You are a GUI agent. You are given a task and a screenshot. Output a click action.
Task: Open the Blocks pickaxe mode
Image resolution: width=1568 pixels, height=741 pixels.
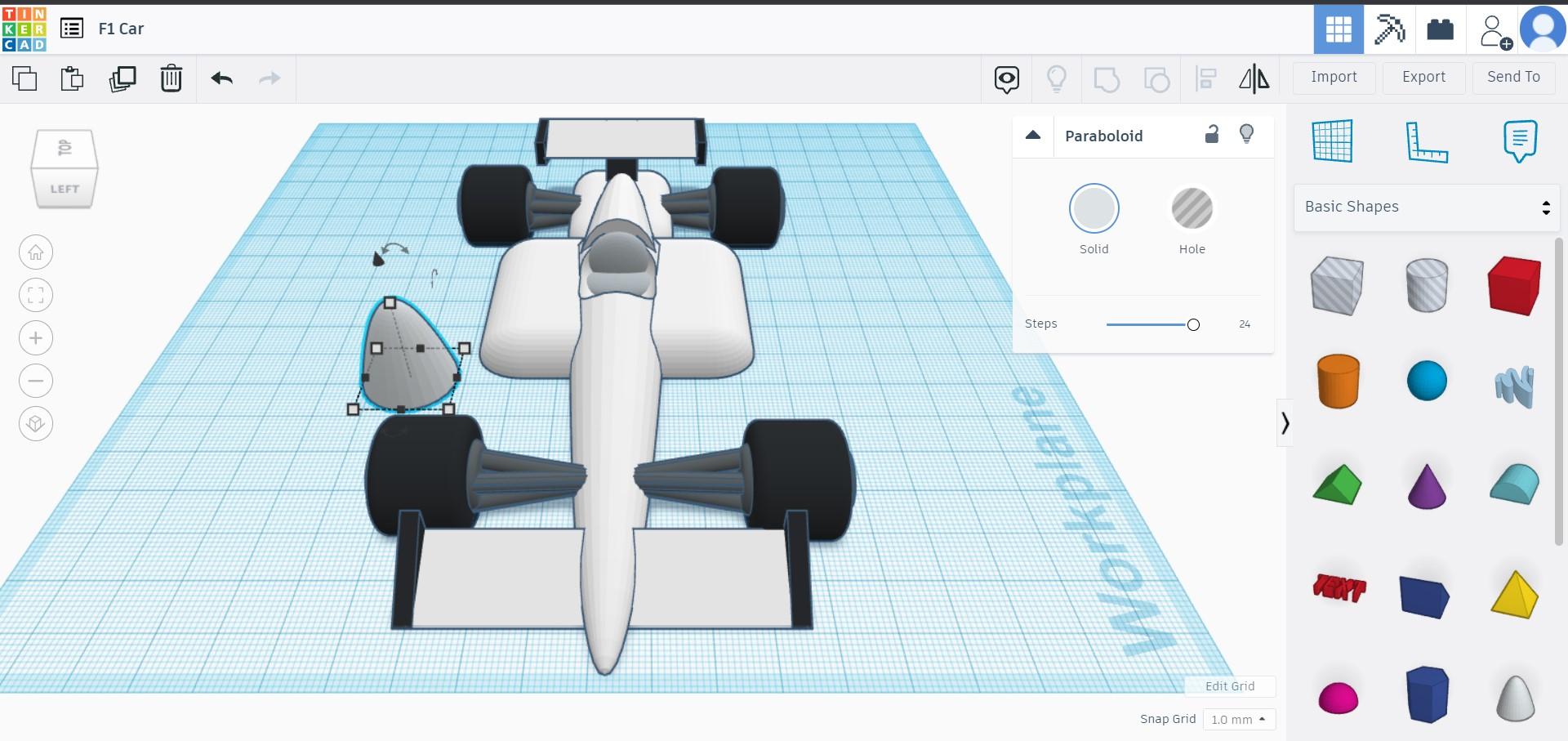coord(1389,29)
